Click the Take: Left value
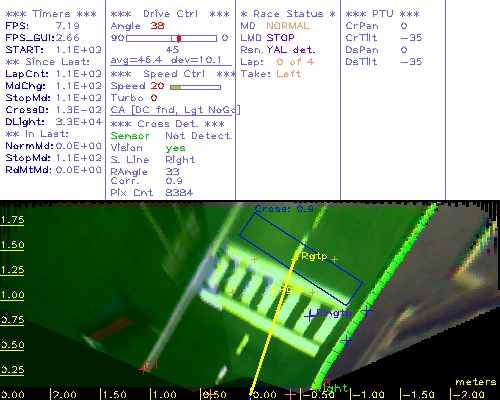Image resolution: width=500 pixels, height=400 pixels. tap(289, 74)
